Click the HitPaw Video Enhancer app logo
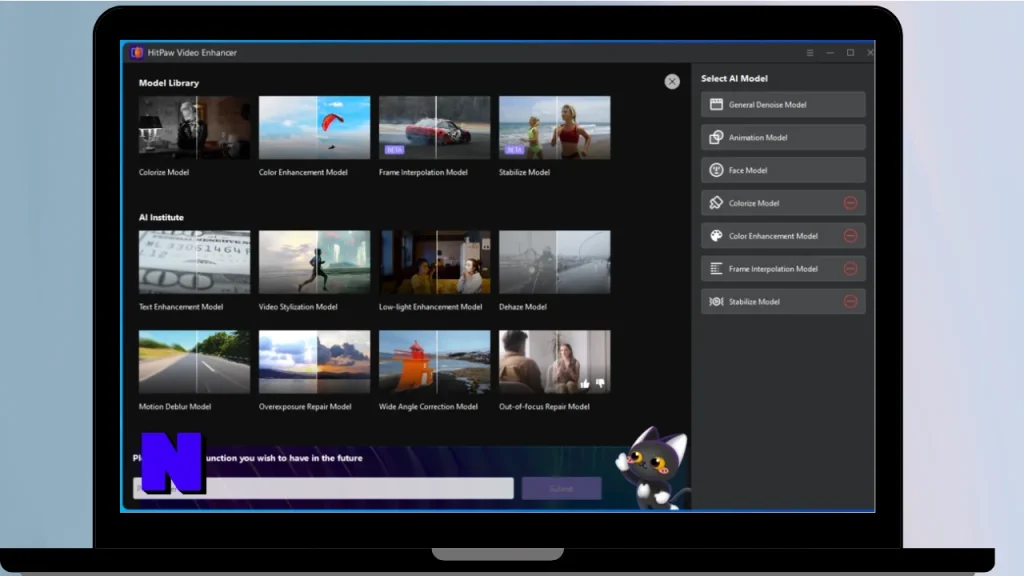Screen dimensions: 1024x576 pos(136,53)
